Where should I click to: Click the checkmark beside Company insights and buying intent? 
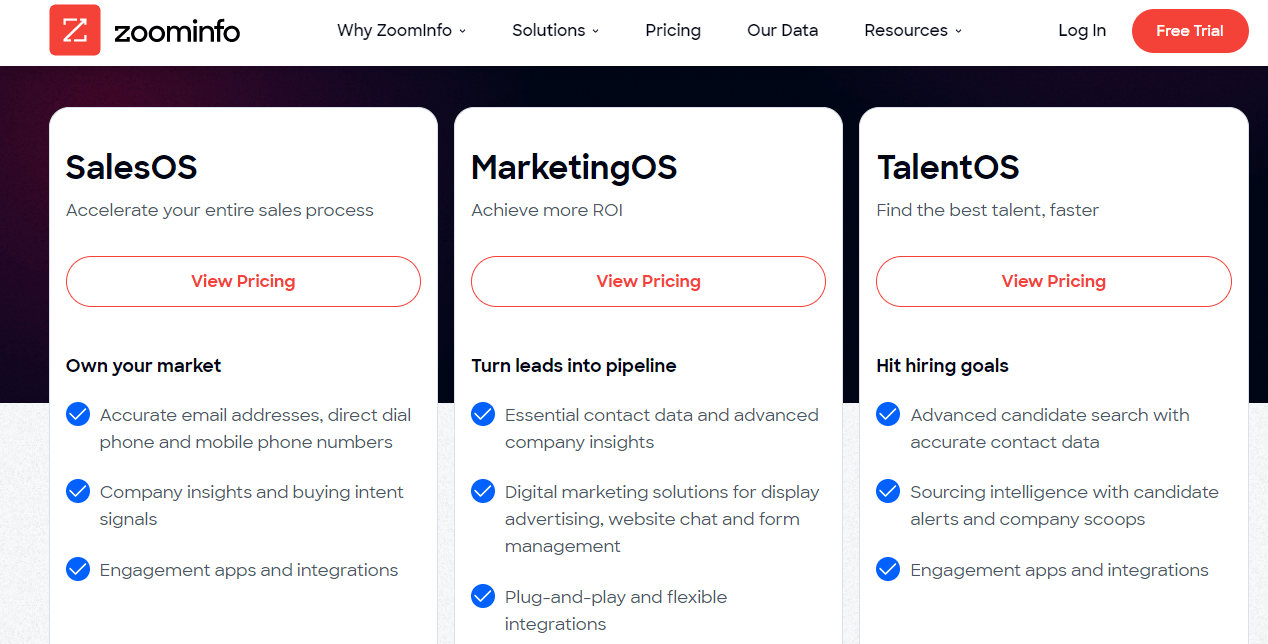coord(78,491)
